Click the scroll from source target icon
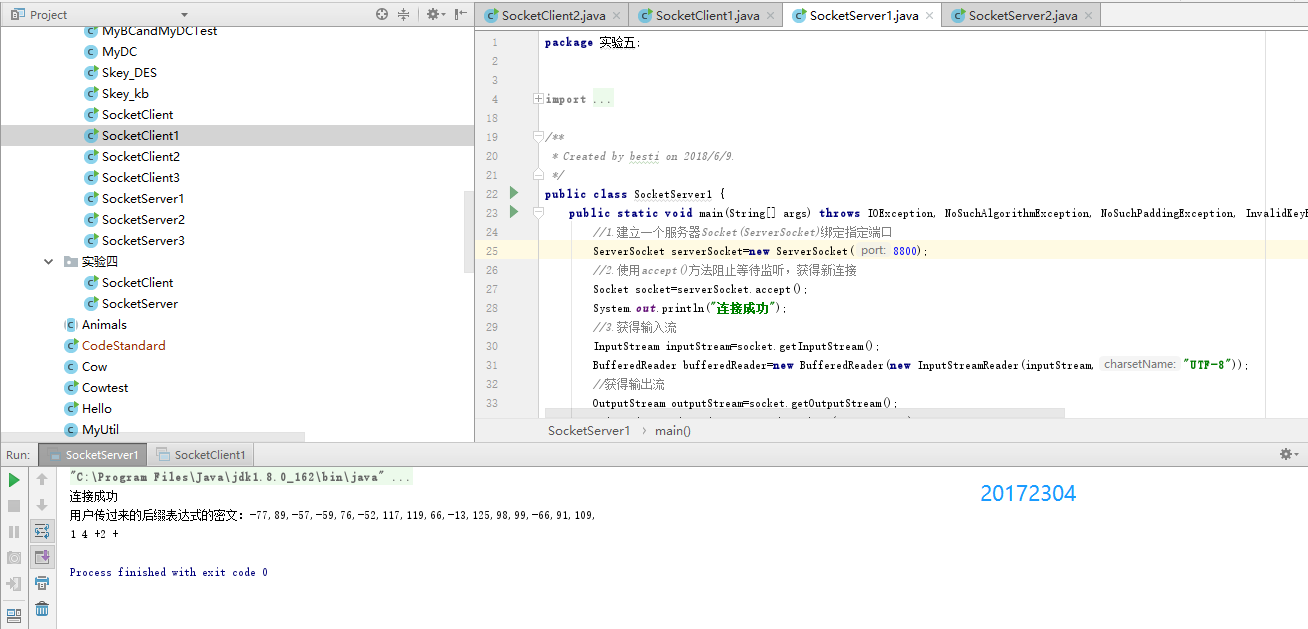This screenshot has width=1308, height=629. (382, 14)
